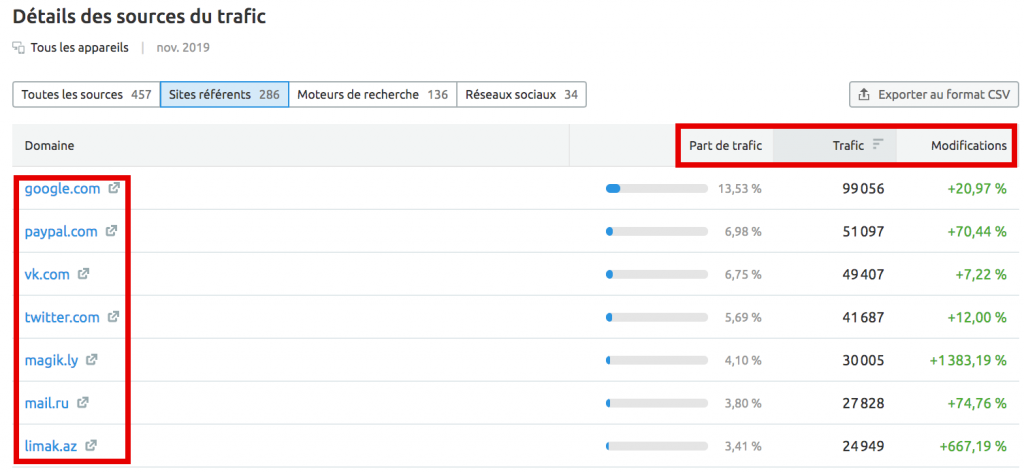Select the Sites référents tab
This screenshot has width=1024, height=473.
224,94
